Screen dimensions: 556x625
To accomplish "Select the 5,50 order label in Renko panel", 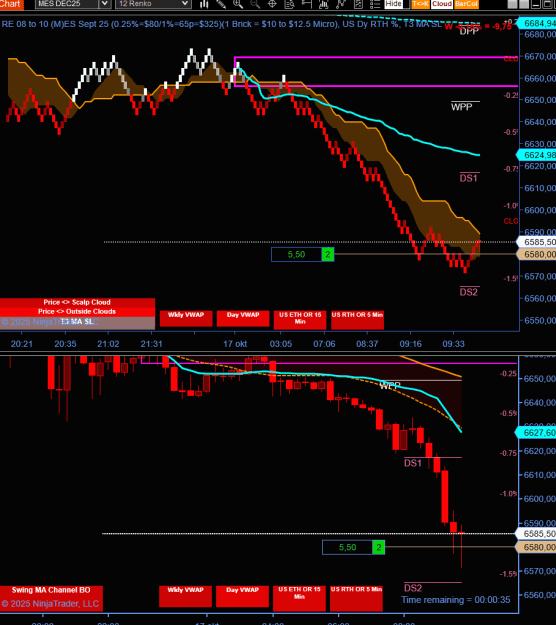I will [x=297, y=254].
